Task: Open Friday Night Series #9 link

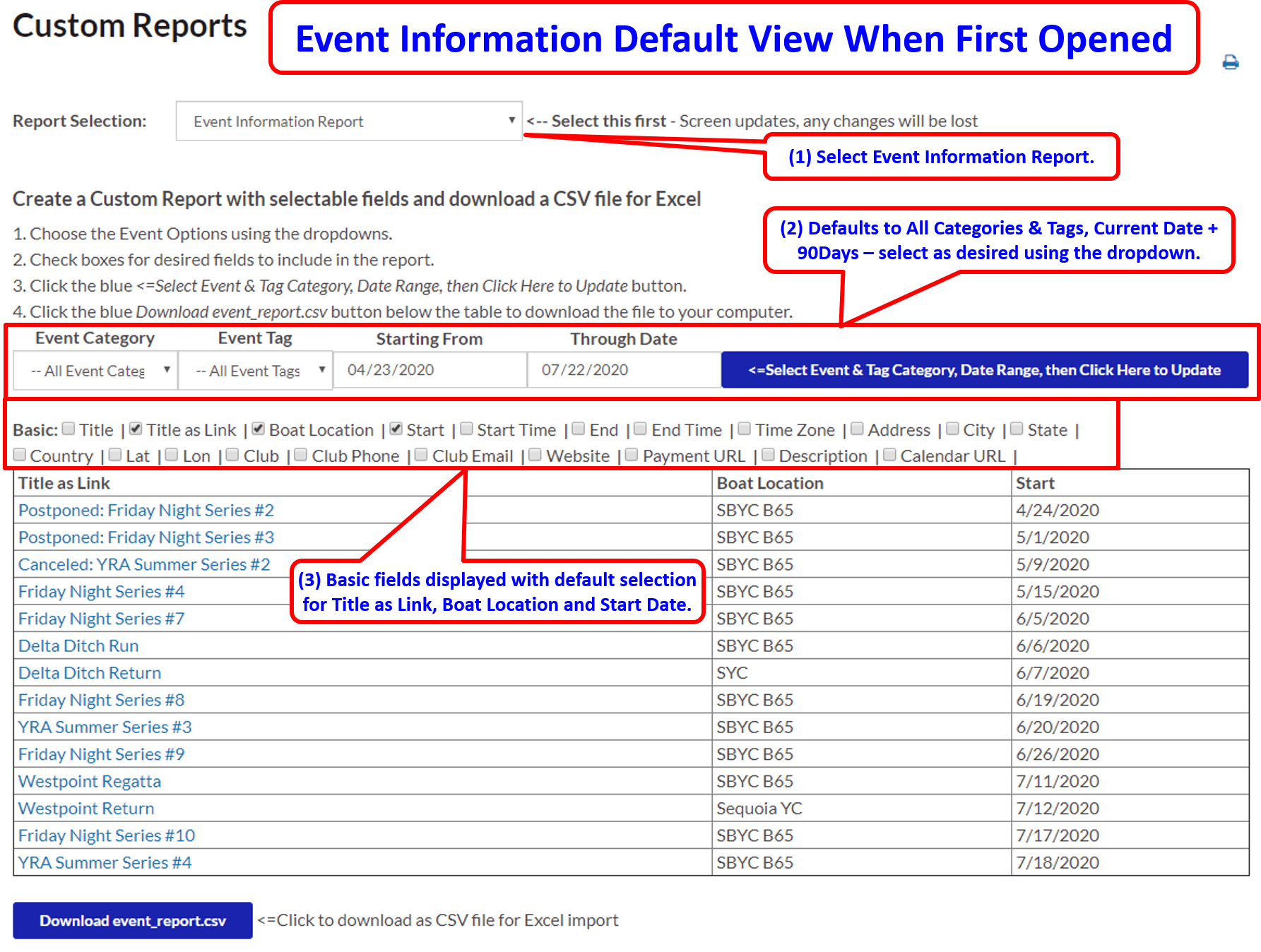Action: (102, 754)
